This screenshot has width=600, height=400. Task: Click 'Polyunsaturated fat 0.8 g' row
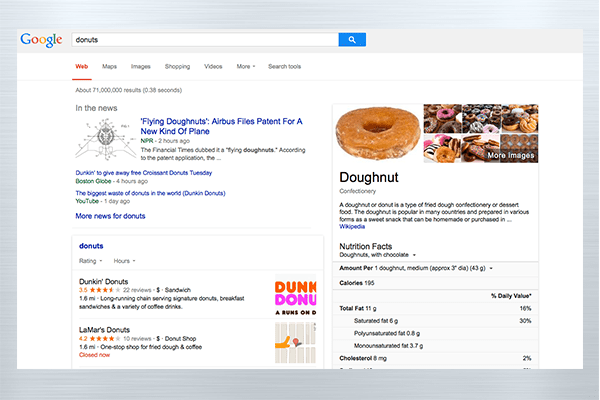pos(435,333)
